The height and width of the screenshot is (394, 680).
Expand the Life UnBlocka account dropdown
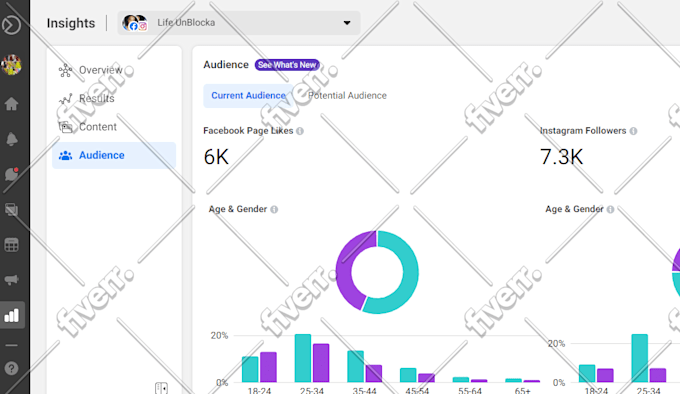coord(239,23)
